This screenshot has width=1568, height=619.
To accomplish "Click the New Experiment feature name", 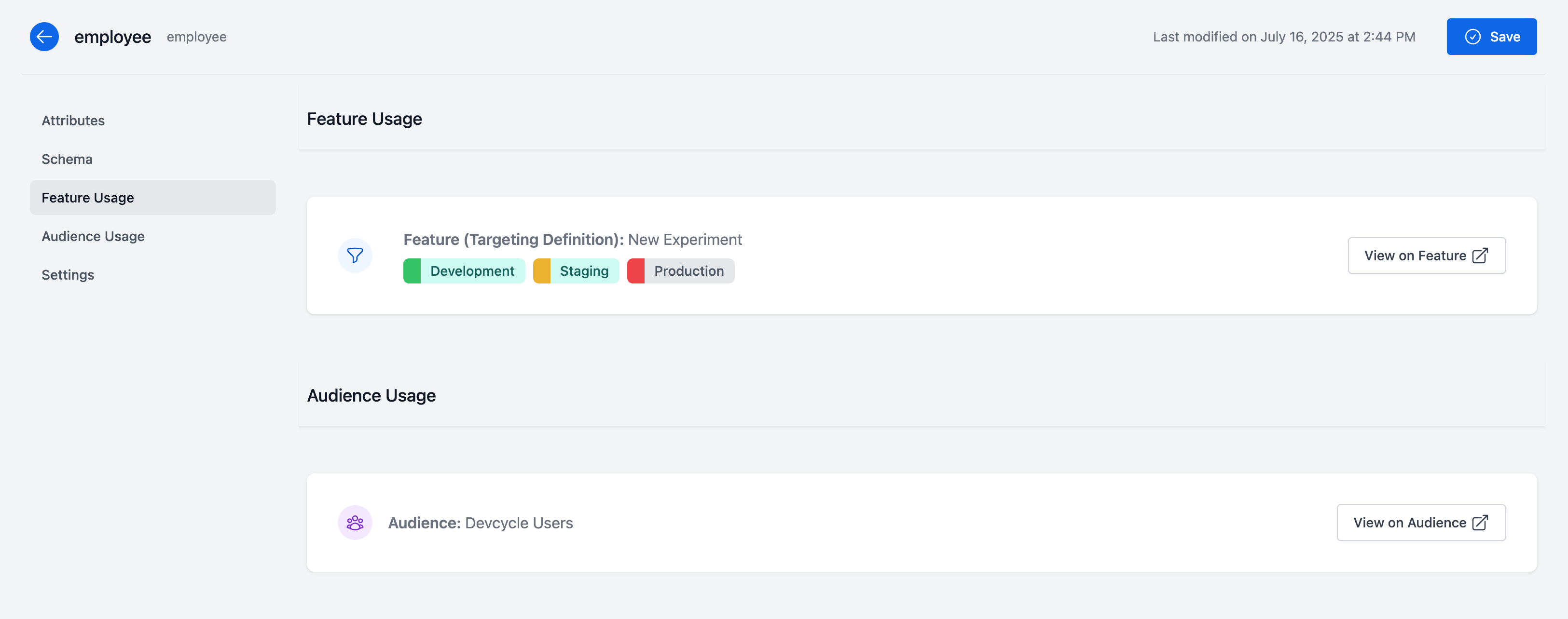I will (685, 239).
